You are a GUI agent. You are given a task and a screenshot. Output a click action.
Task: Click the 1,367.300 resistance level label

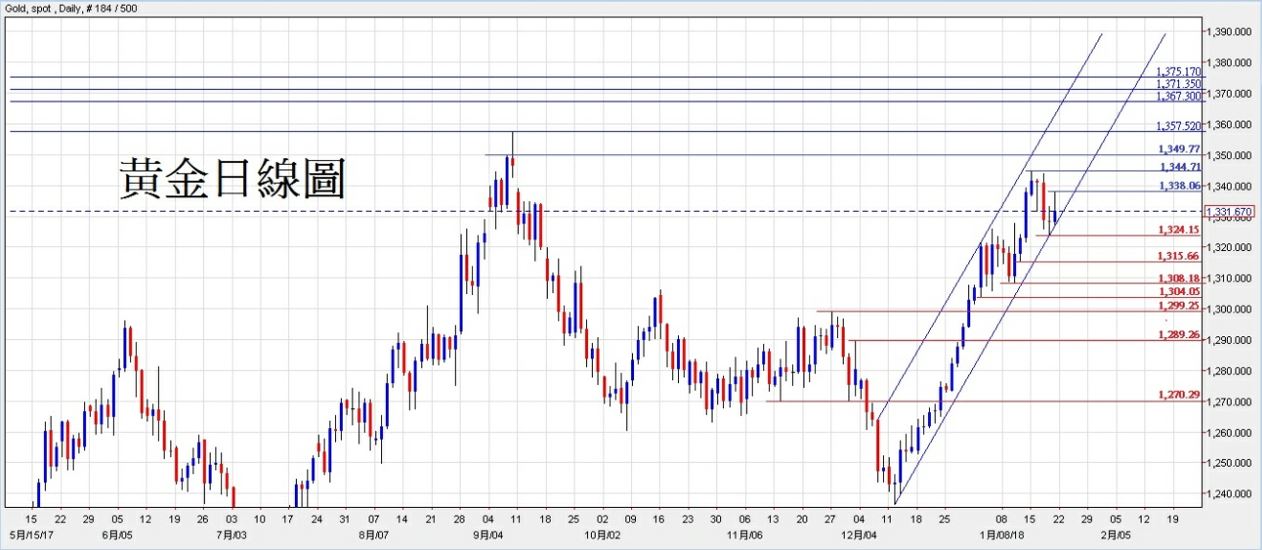[1178, 97]
